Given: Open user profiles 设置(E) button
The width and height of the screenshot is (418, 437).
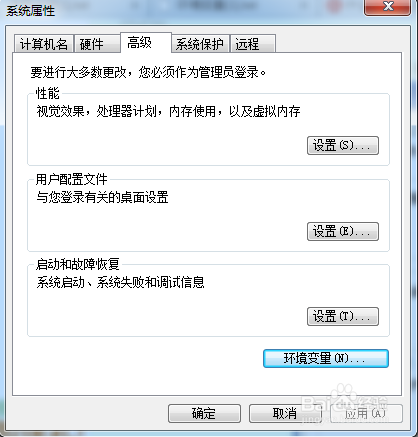Looking at the screenshot, I should pyautogui.click(x=343, y=231).
